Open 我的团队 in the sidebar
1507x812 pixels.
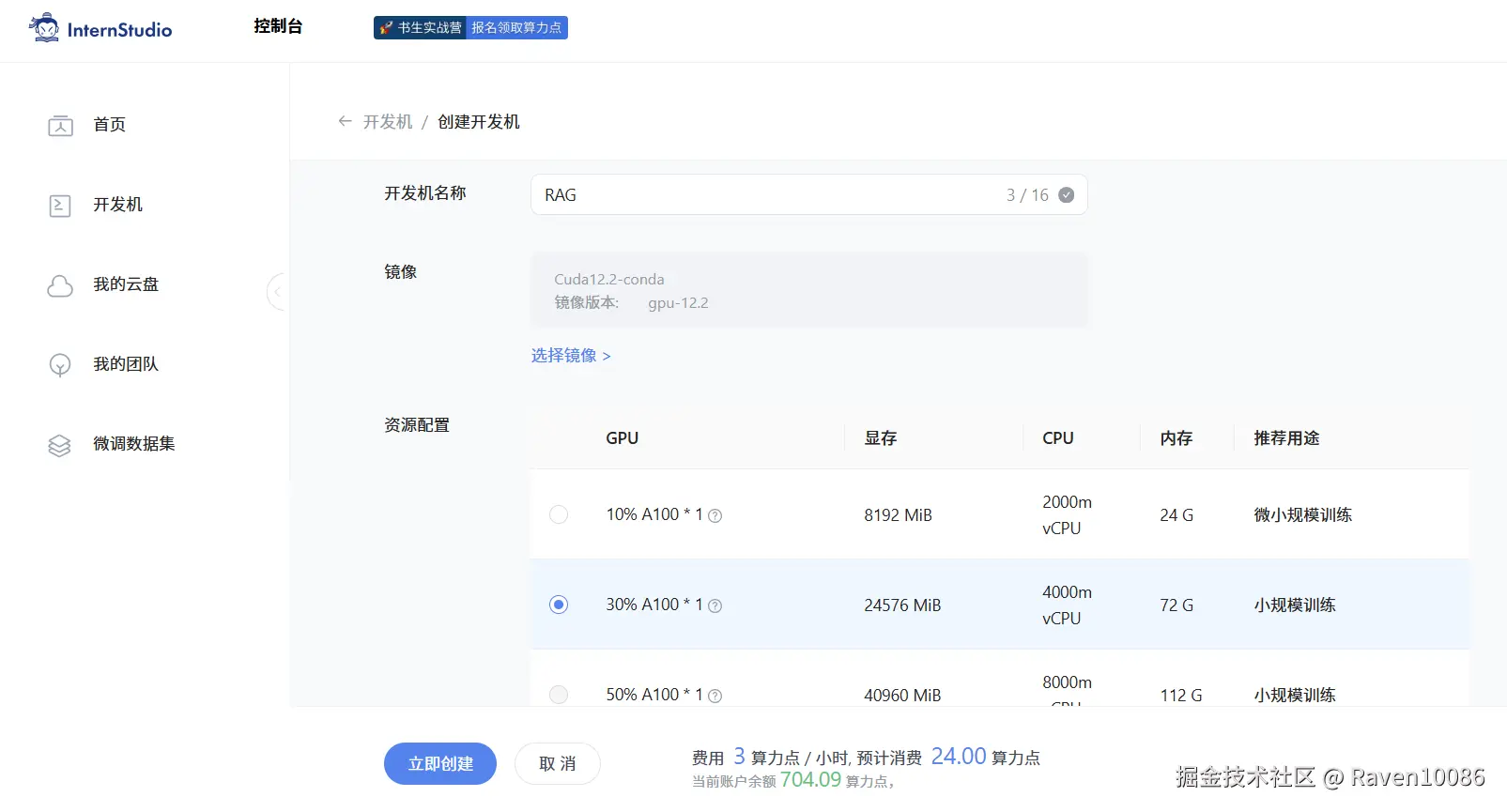126,364
